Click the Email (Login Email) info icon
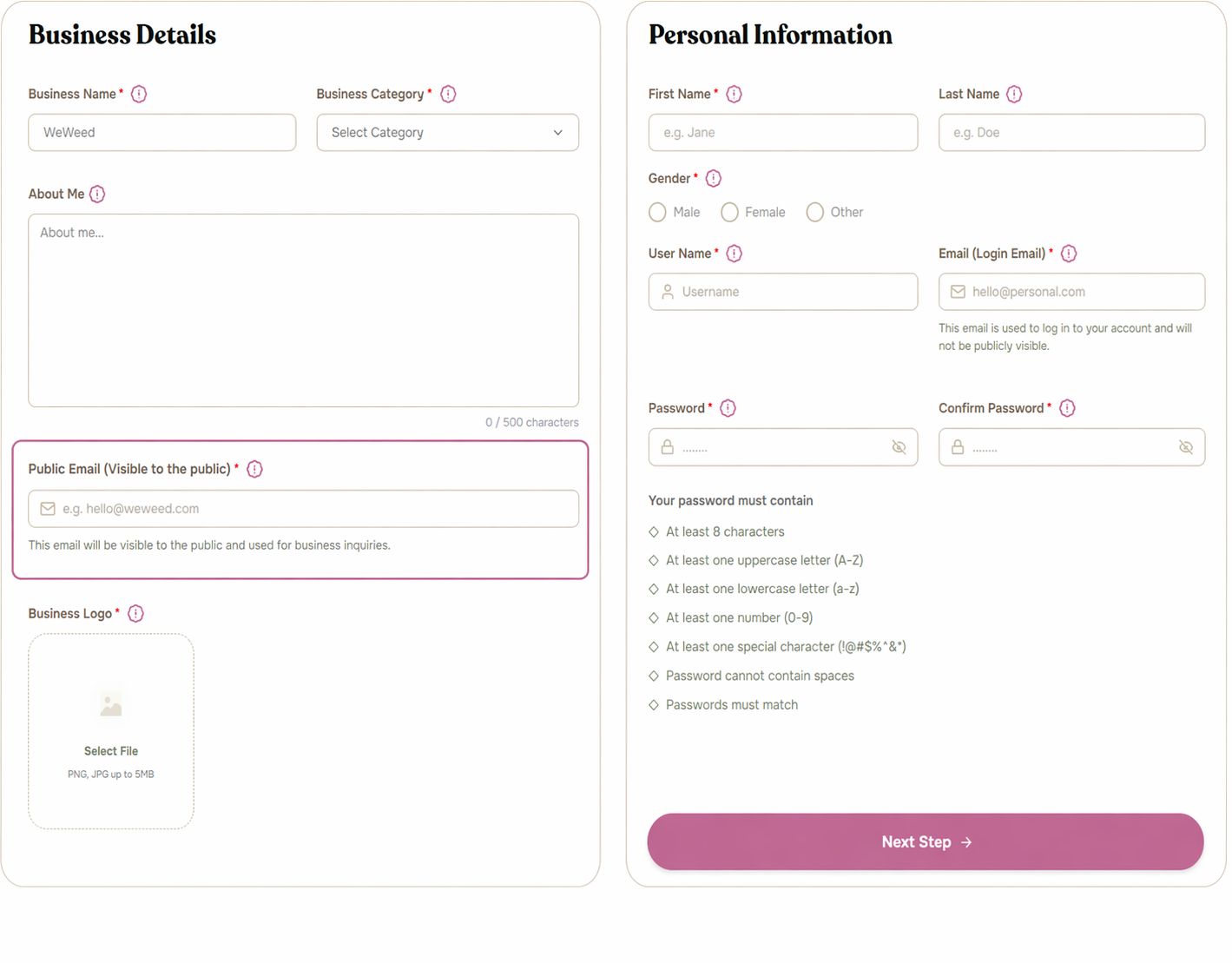This screenshot has width=1232, height=963. tap(1069, 254)
